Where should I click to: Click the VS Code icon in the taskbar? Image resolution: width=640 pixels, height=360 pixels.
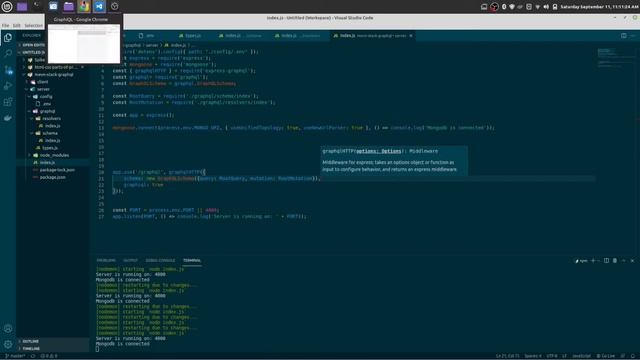pyautogui.click(x=99, y=6)
